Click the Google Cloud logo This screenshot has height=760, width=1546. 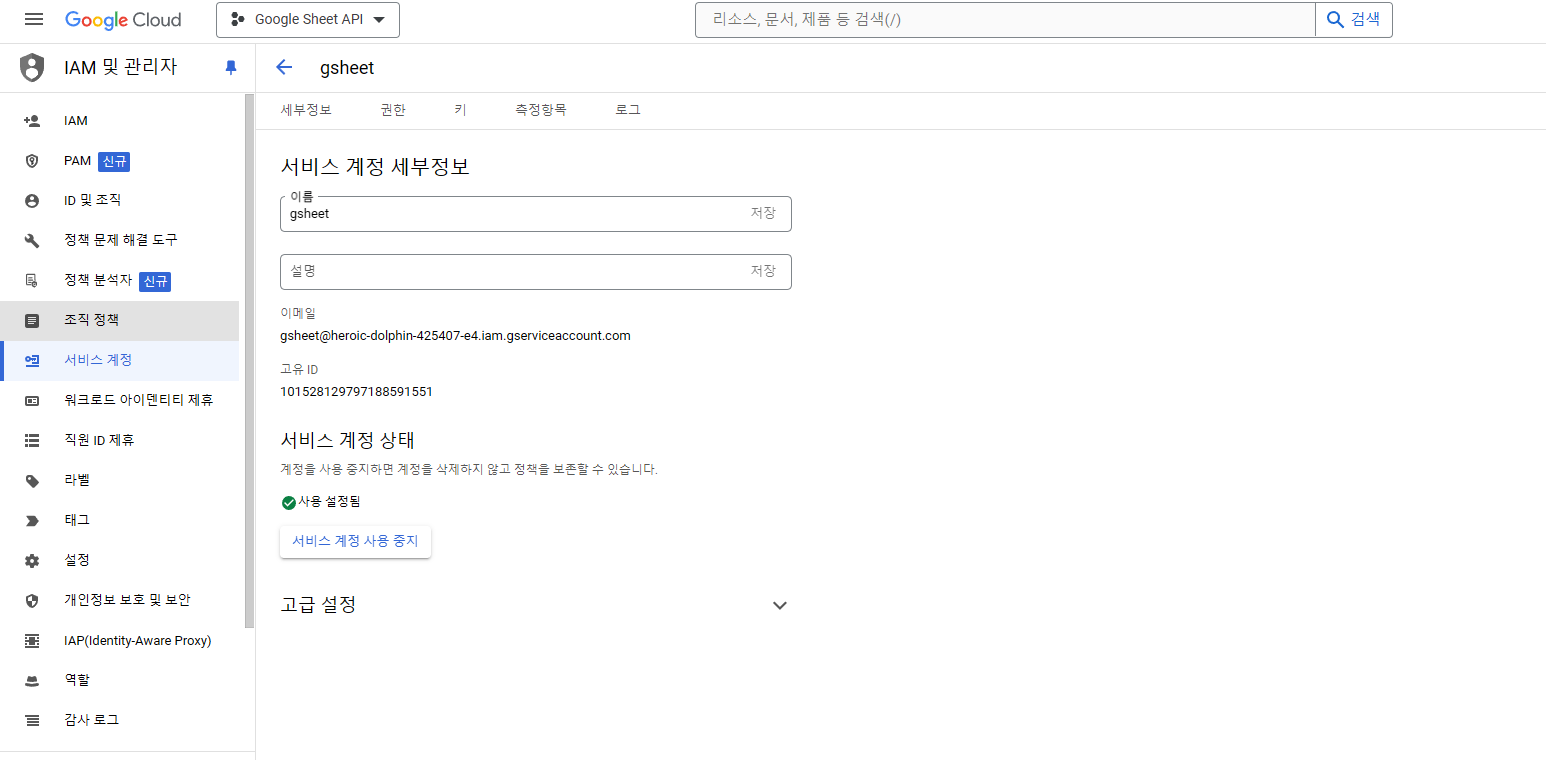(x=123, y=20)
